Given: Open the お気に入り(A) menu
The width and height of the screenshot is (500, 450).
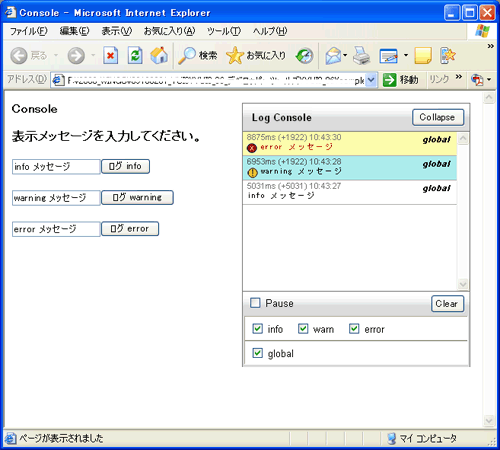Looking at the screenshot, I should point(169,31).
